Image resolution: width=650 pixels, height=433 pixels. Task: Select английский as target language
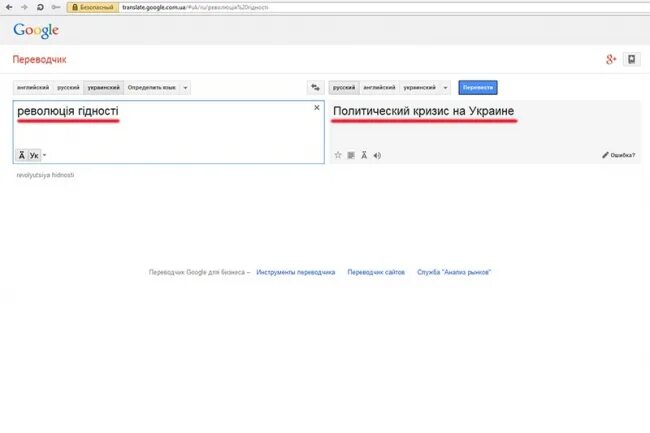click(x=379, y=87)
